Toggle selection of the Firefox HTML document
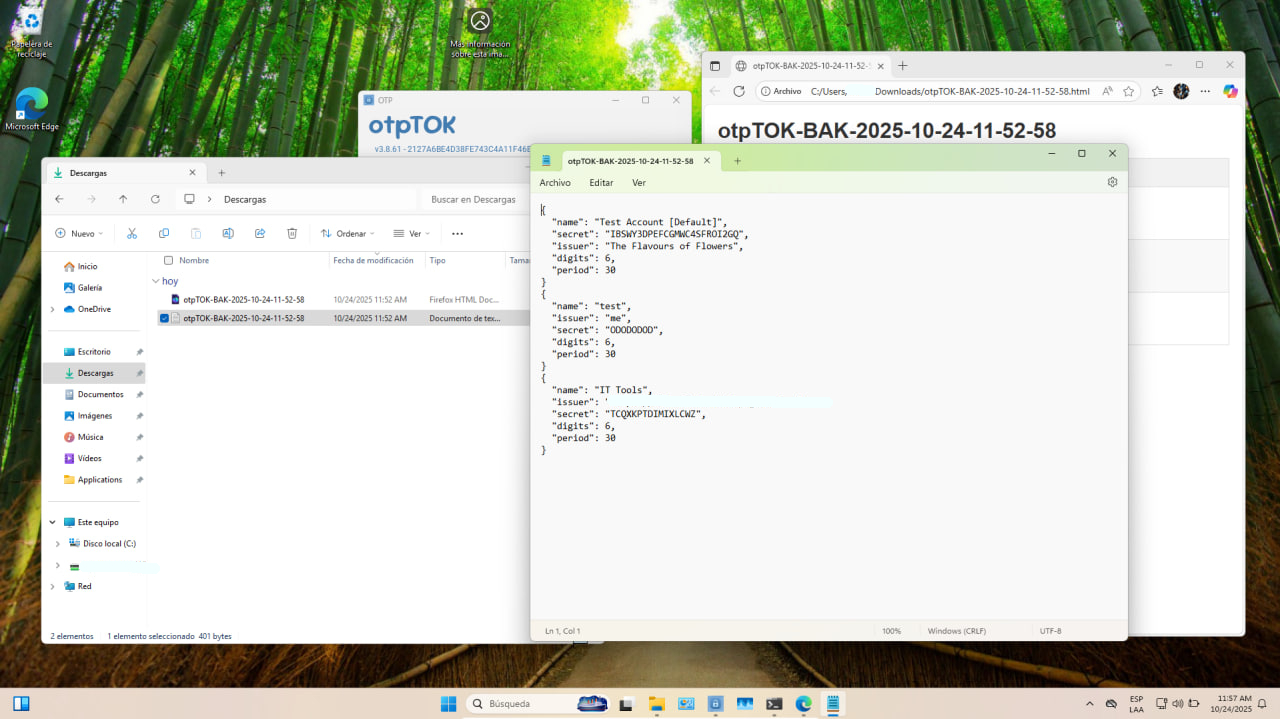Screen dimensions: 1280x719 [x=163, y=299]
